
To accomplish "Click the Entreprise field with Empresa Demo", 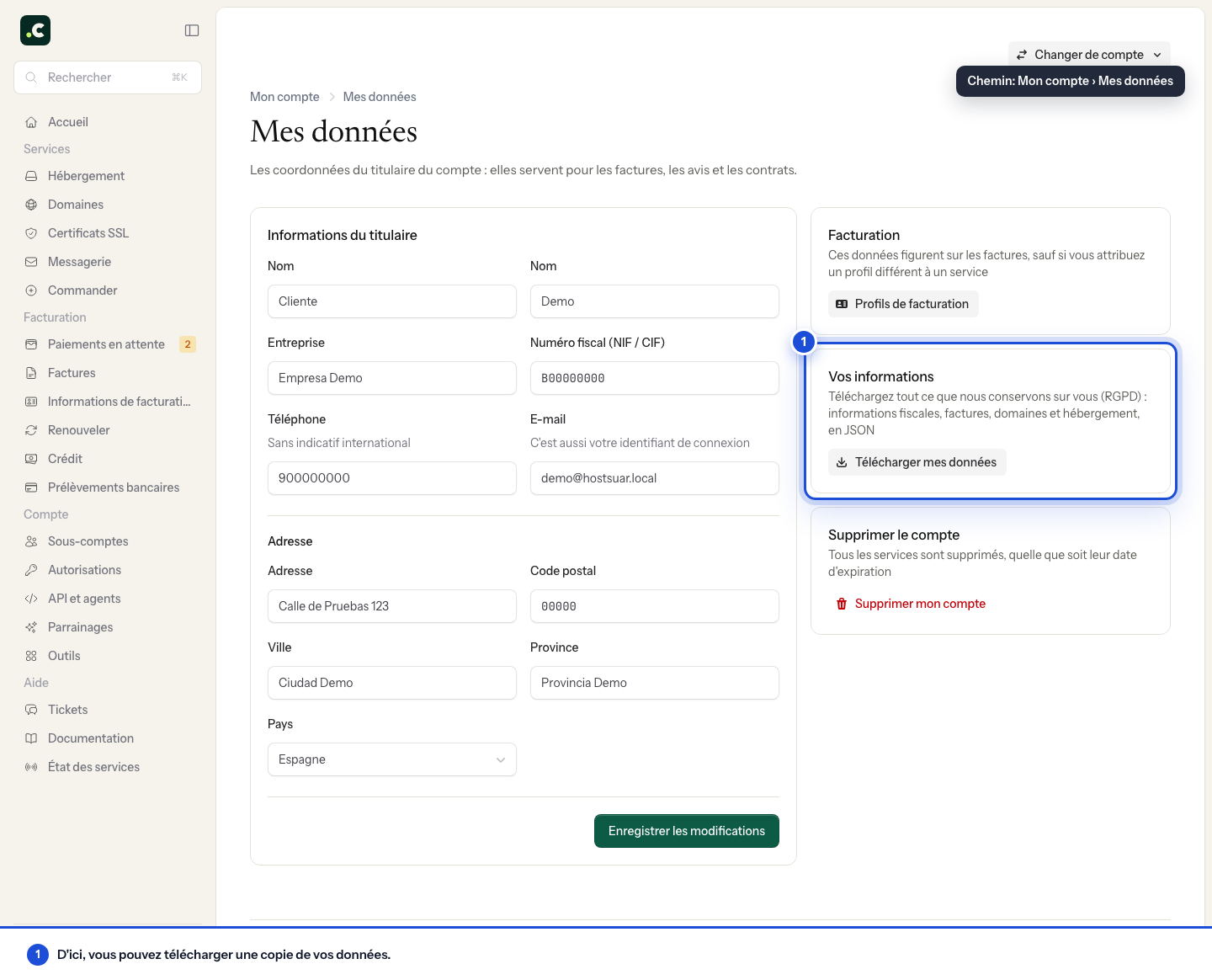I will point(392,378).
